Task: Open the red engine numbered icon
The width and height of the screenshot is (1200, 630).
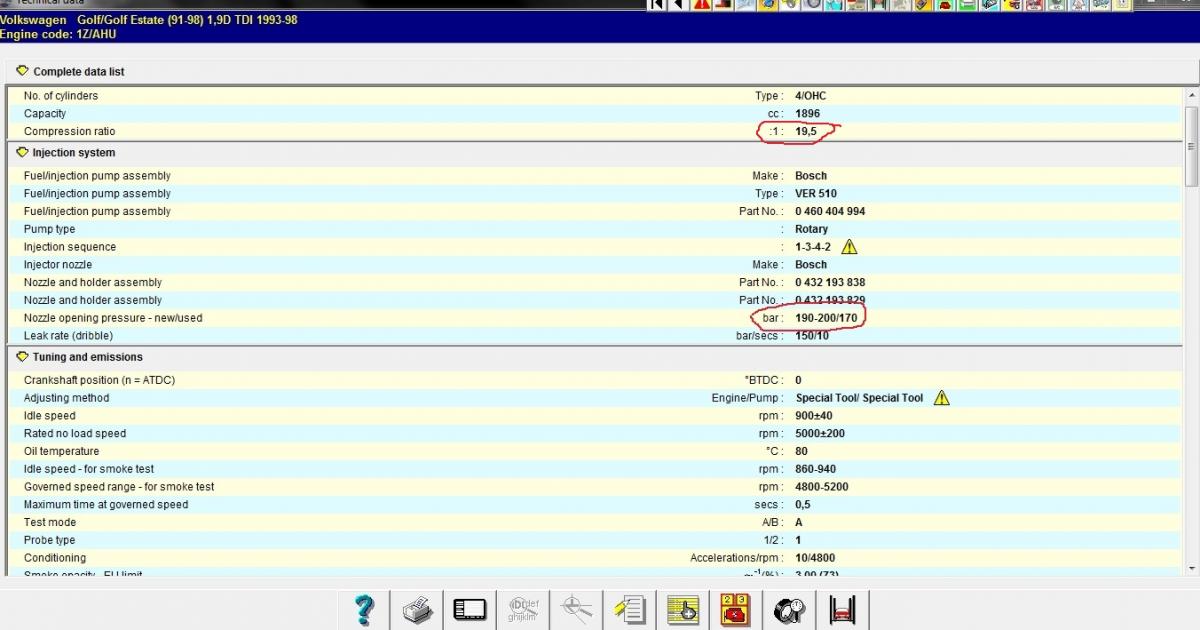Action: point(736,609)
